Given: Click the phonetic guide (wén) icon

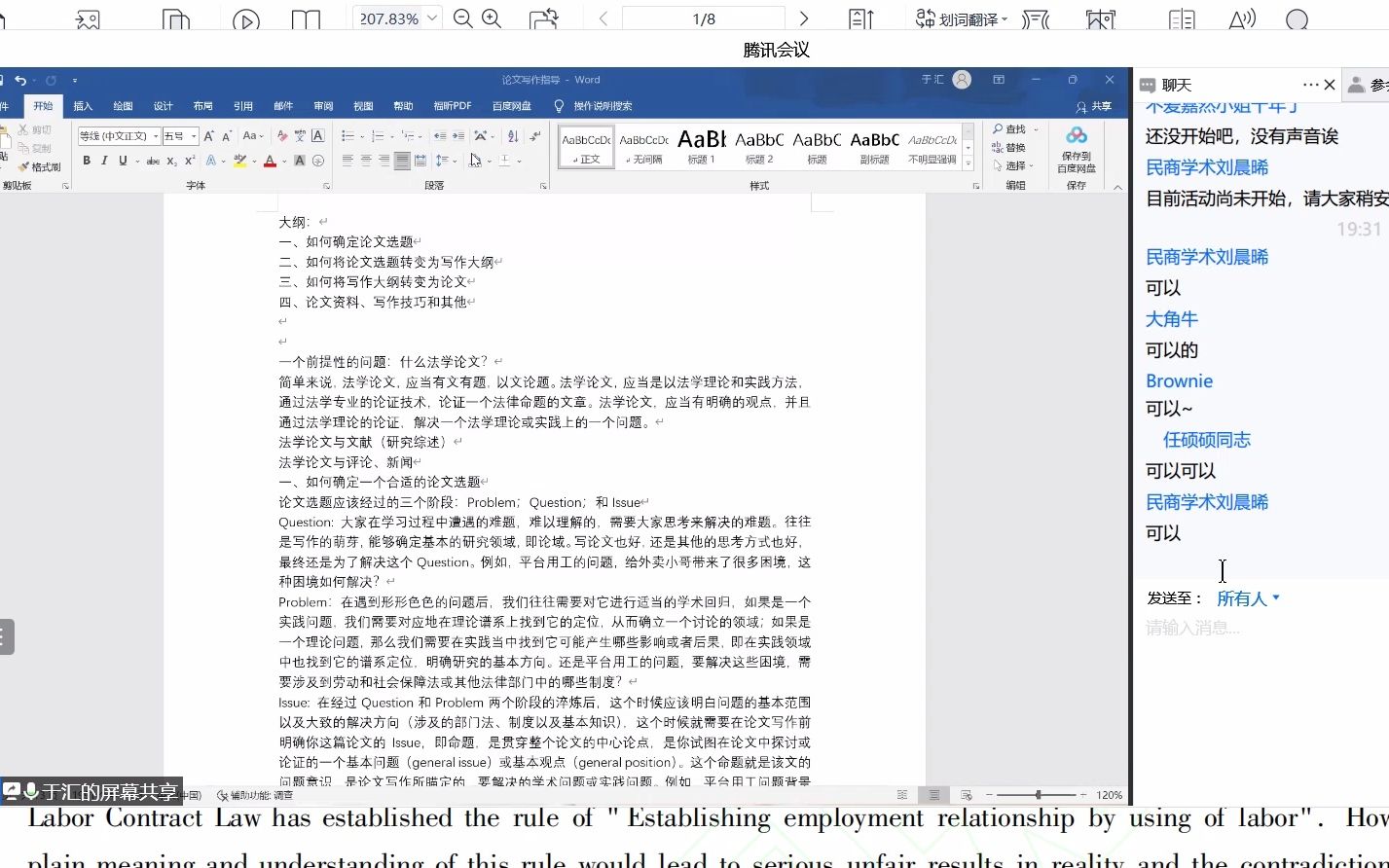Looking at the screenshot, I should click(300, 136).
